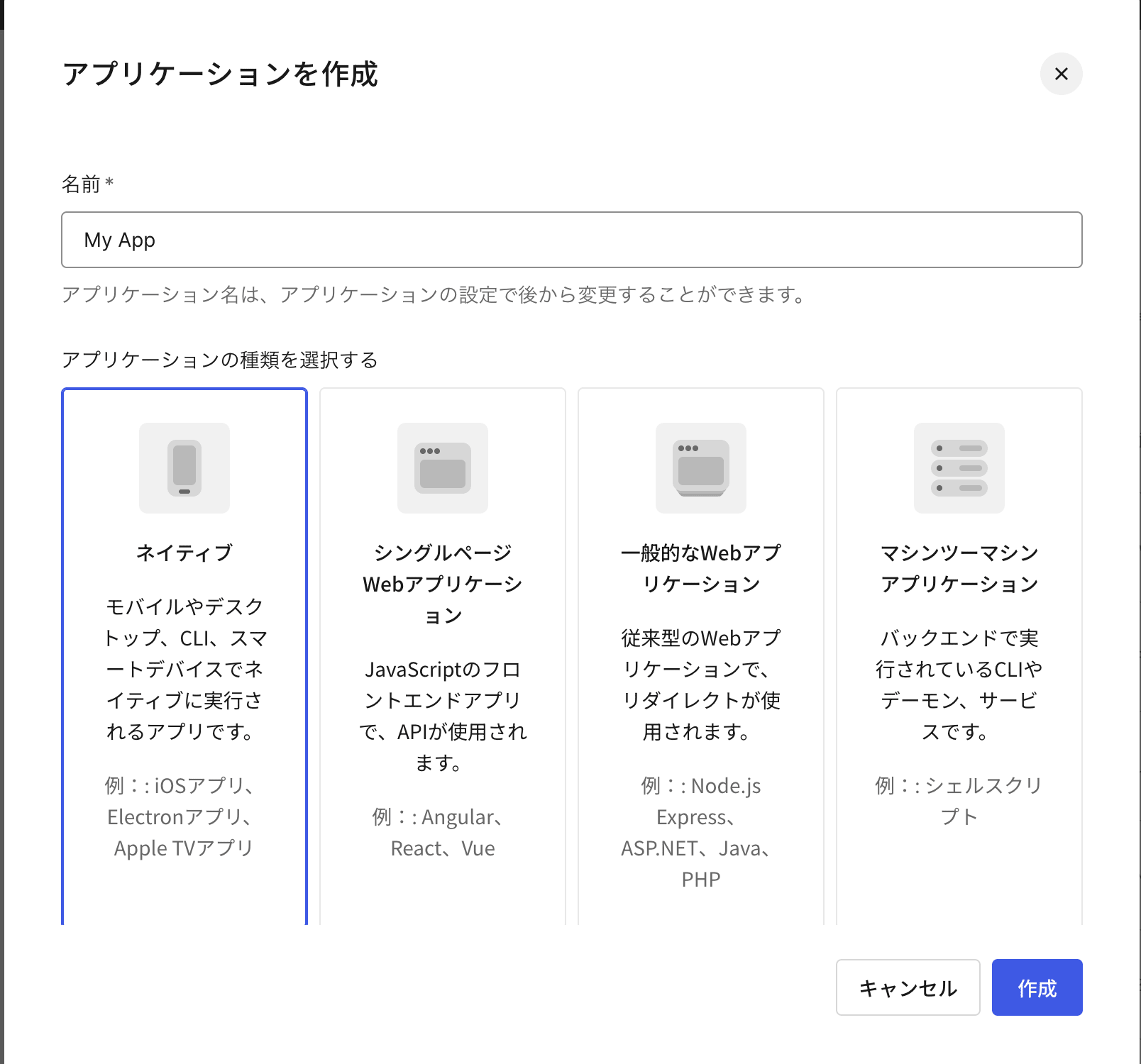Choose マシンツーマシンアプリケーション type title

tap(959, 568)
